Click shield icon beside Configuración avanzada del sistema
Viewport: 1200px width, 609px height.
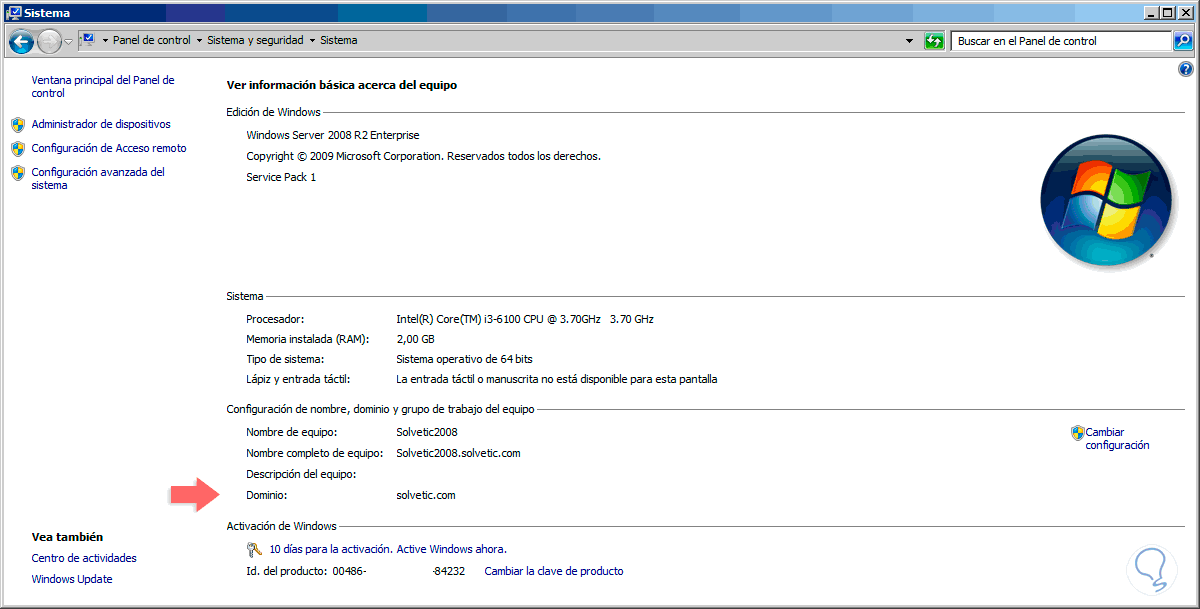coord(18,172)
